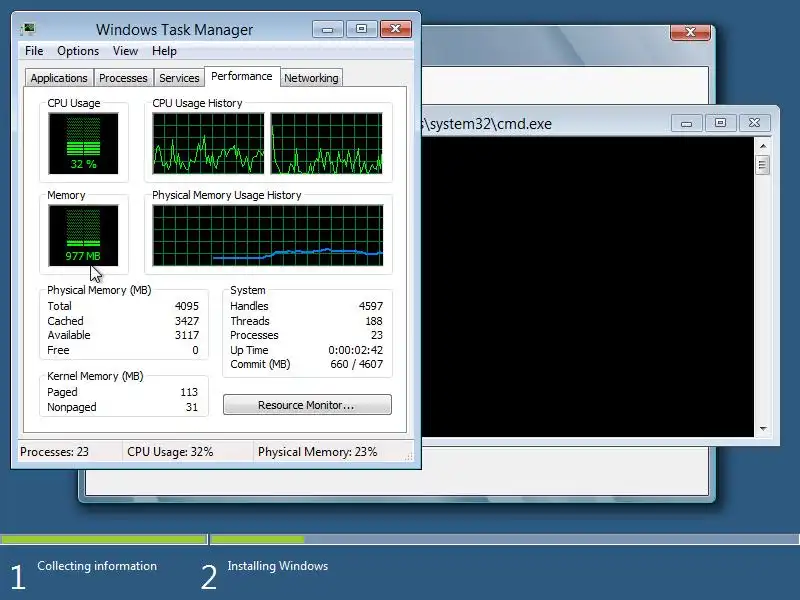Click the Threads value 188
The height and width of the screenshot is (600, 800).
point(374,321)
